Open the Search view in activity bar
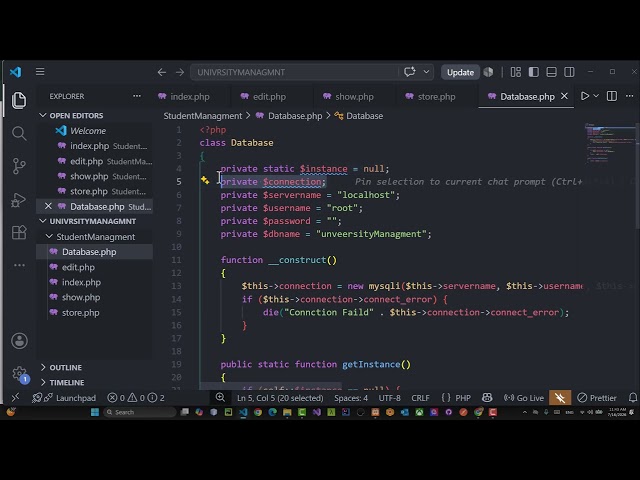The width and height of the screenshot is (640, 480). tap(19, 133)
